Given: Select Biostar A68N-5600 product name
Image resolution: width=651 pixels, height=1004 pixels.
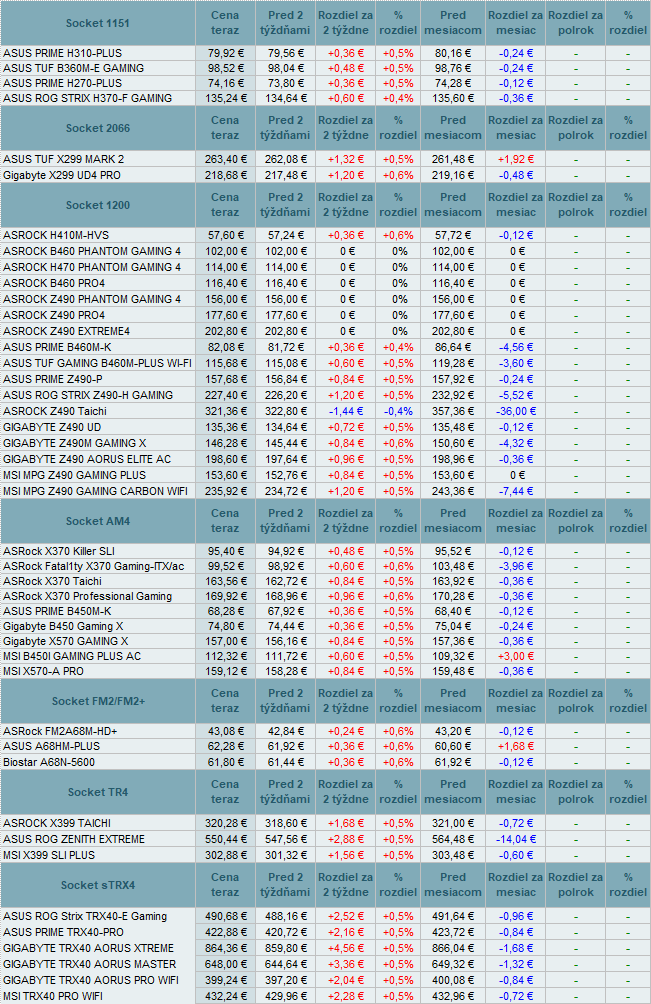Looking at the screenshot, I should (x=49, y=763).
